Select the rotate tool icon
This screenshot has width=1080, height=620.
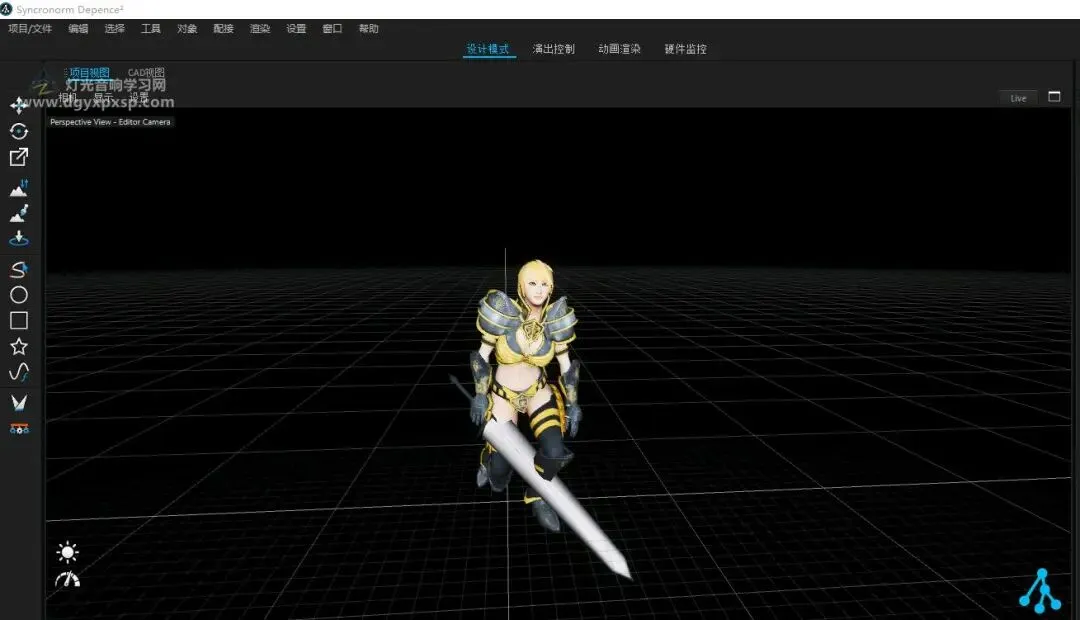point(19,131)
